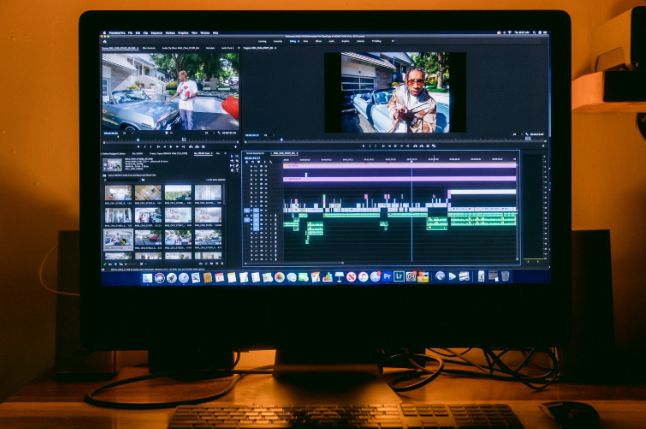Viewport: 646px width, 429px height.
Task: Insert source clip into the timeline
Action: click(191, 147)
